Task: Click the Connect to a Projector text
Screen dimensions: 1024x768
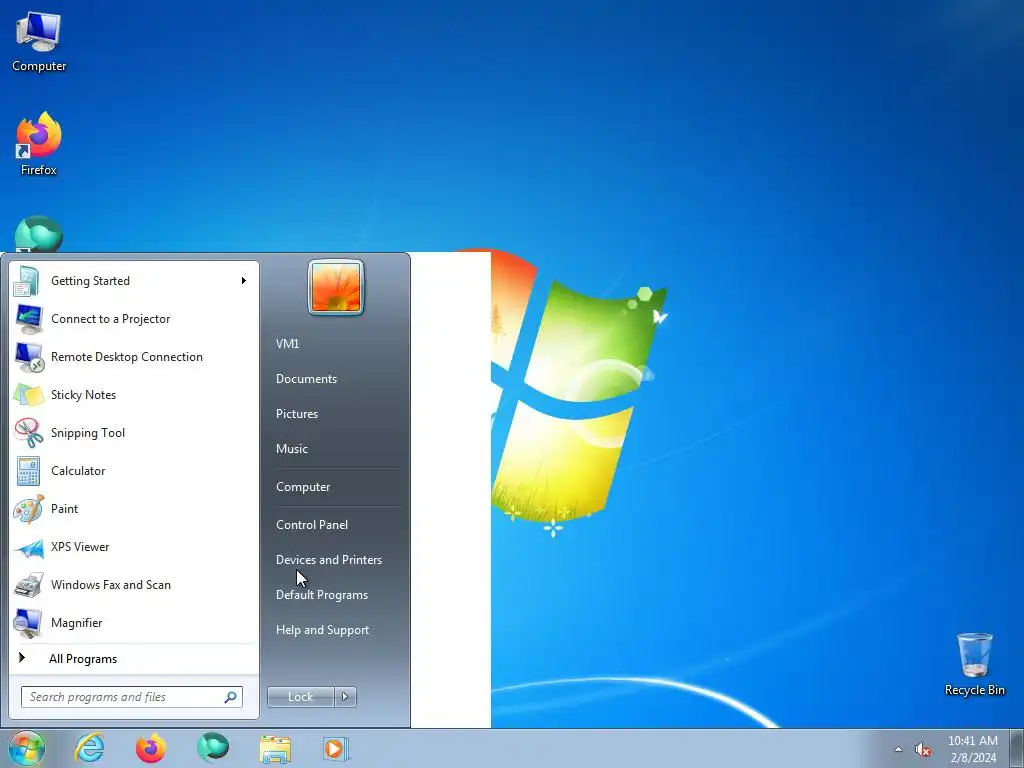Action: point(110,319)
